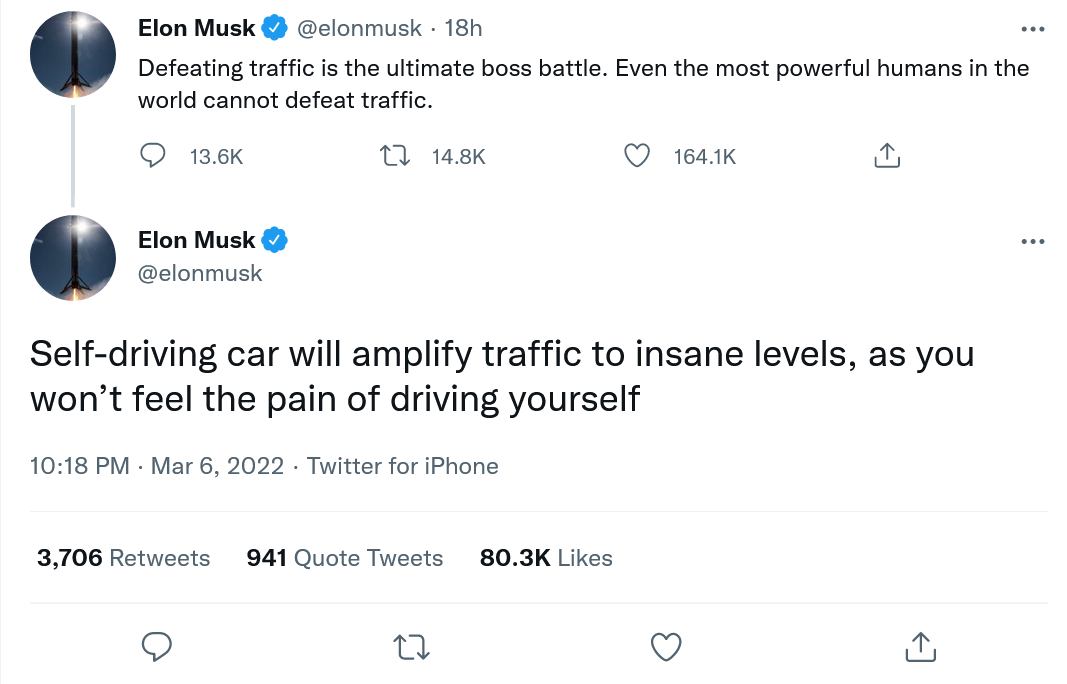Click Elon Musk's avatar on parent tweet
The width and height of the screenshot is (1067, 684).
[x=74, y=57]
